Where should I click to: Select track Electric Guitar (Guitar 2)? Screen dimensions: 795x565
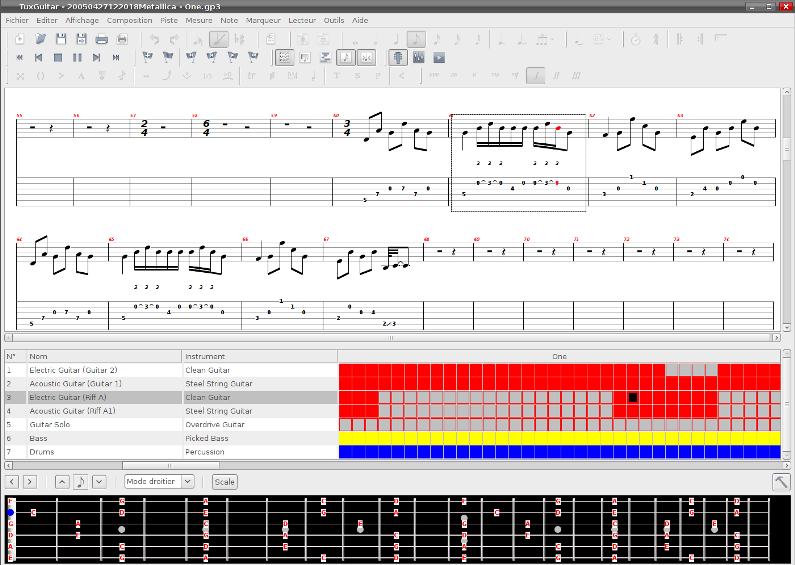tap(171, 370)
